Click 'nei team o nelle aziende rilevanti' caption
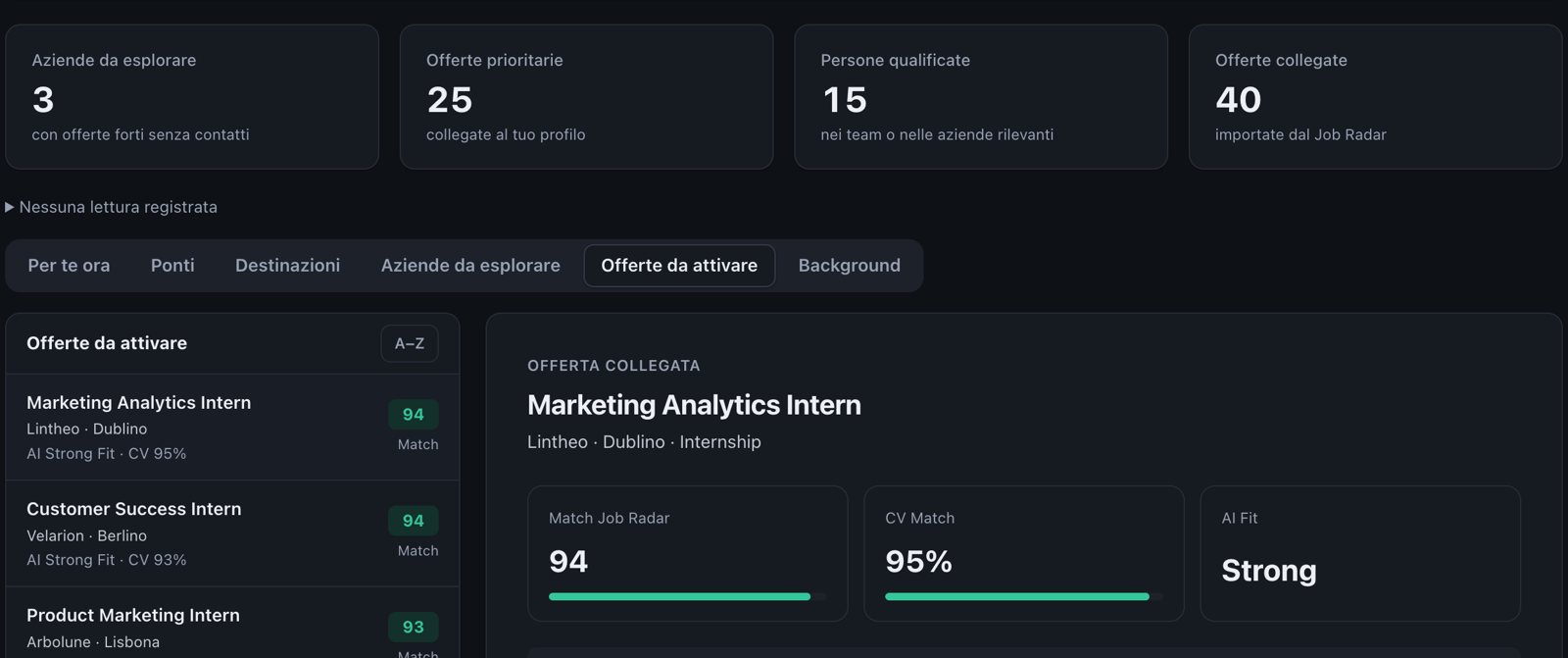Screen dimensions: 1568x658 click(937, 135)
